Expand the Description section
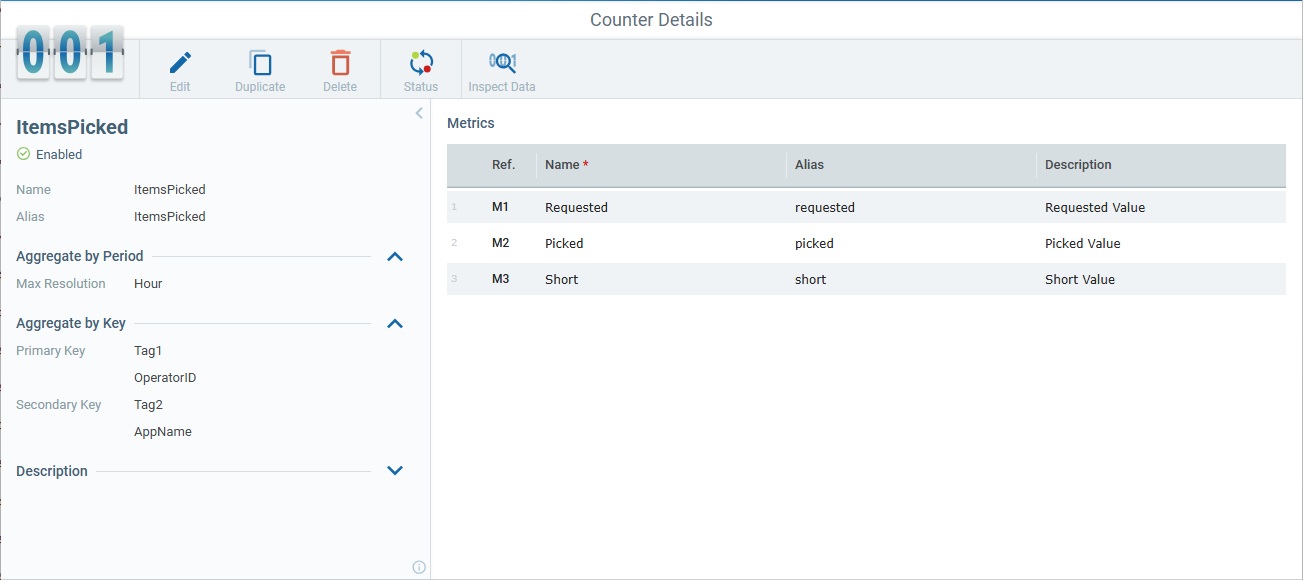 (x=395, y=470)
